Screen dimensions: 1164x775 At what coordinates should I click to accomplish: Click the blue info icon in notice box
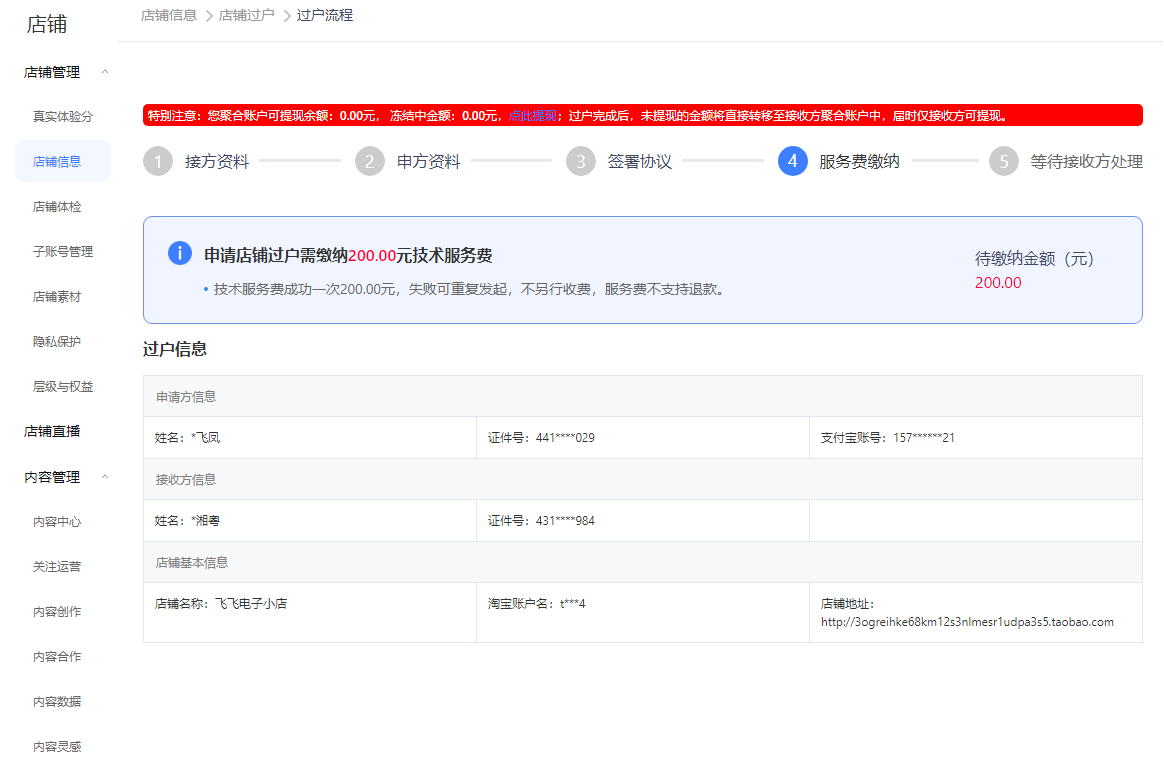point(180,254)
